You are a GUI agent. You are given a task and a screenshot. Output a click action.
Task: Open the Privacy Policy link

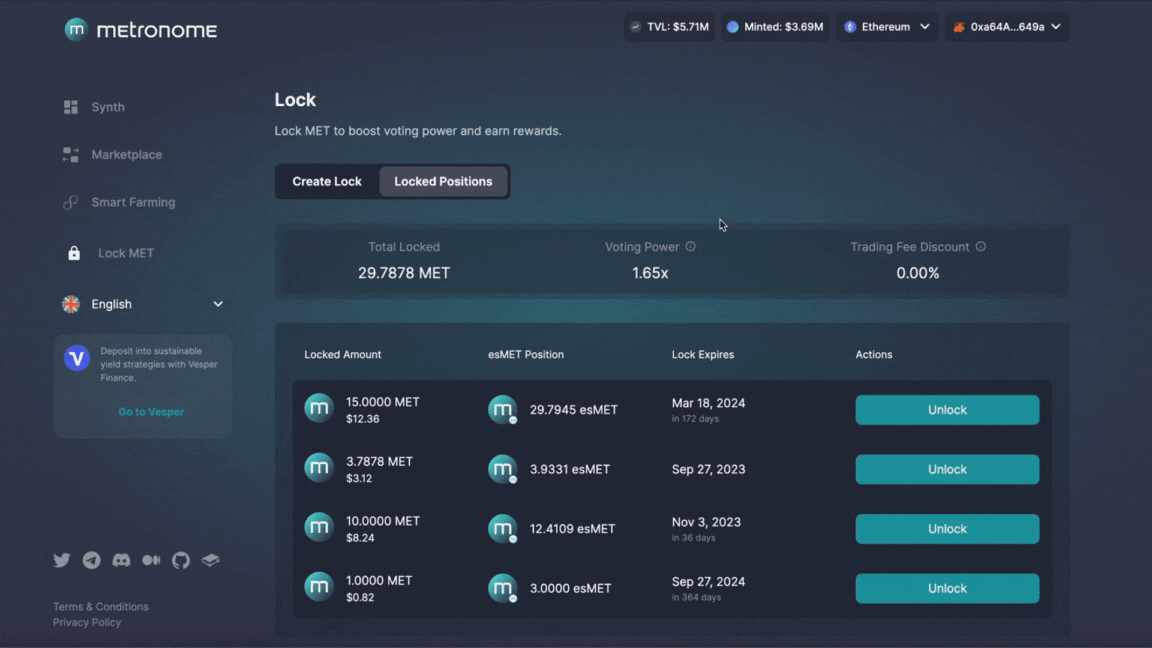coord(87,622)
